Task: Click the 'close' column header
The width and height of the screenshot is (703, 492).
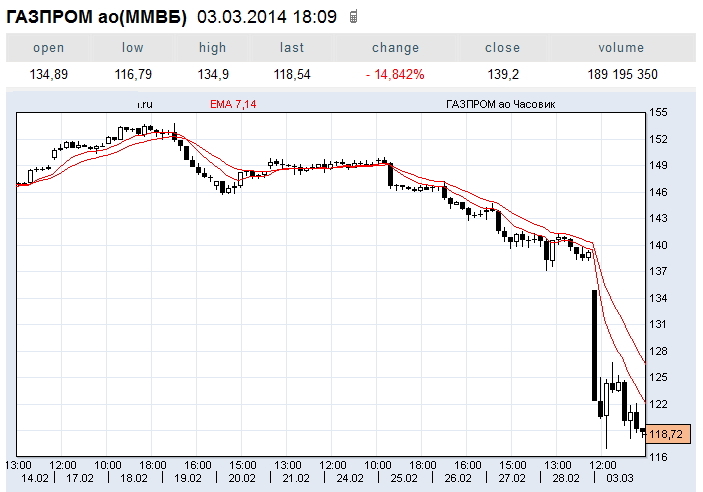Action: [x=503, y=48]
